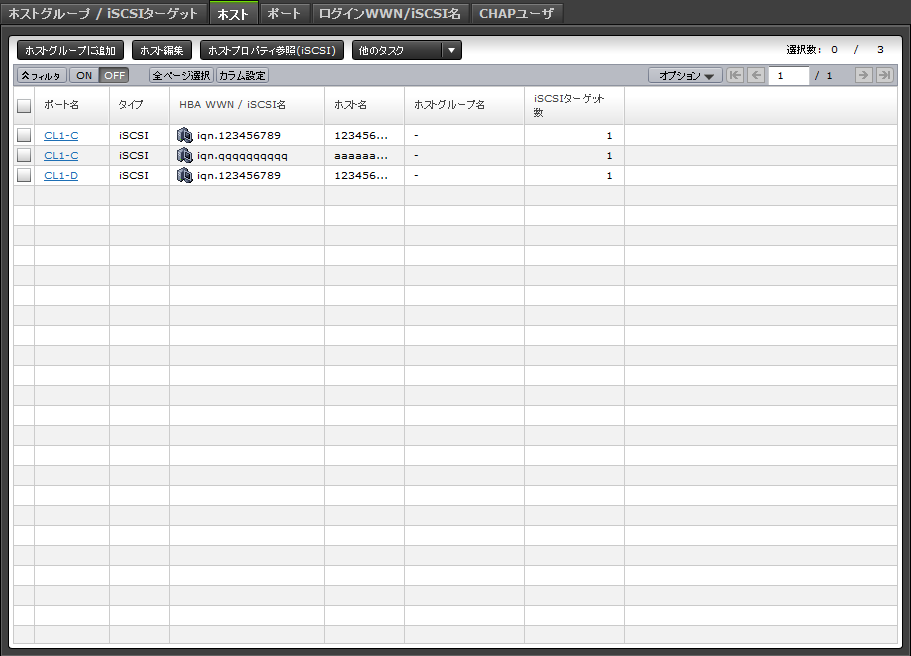The height and width of the screenshot is (656, 911).
Task: Check the box for first CL1-C row
Action: (24, 135)
